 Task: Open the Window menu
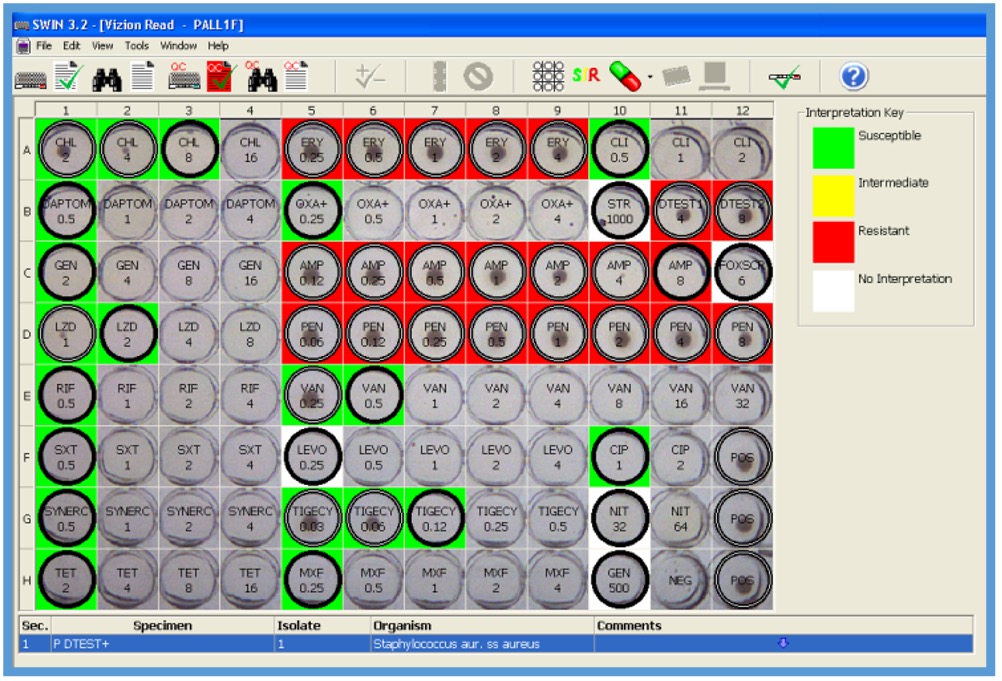(178, 46)
